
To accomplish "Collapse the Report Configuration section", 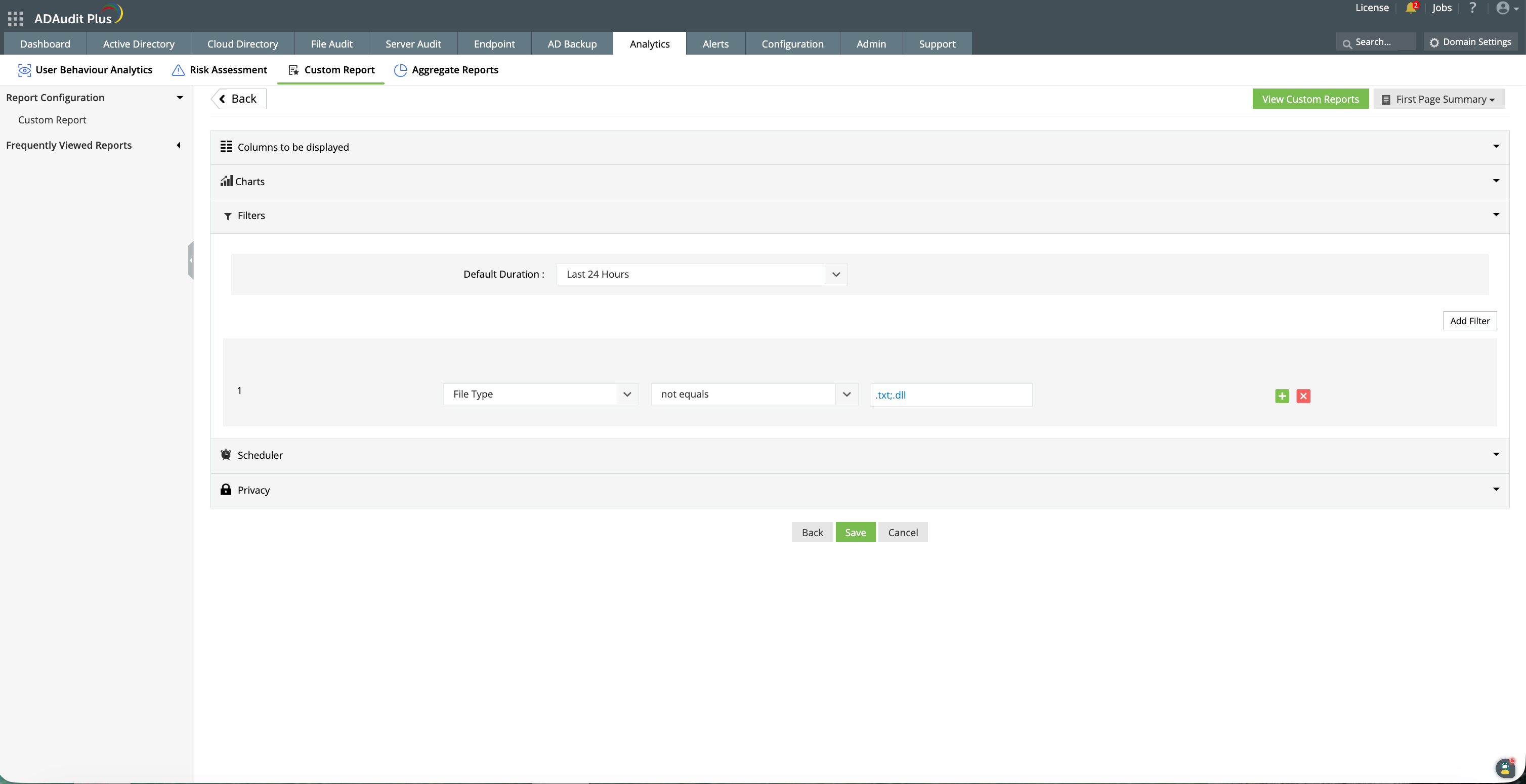I will click(180, 98).
